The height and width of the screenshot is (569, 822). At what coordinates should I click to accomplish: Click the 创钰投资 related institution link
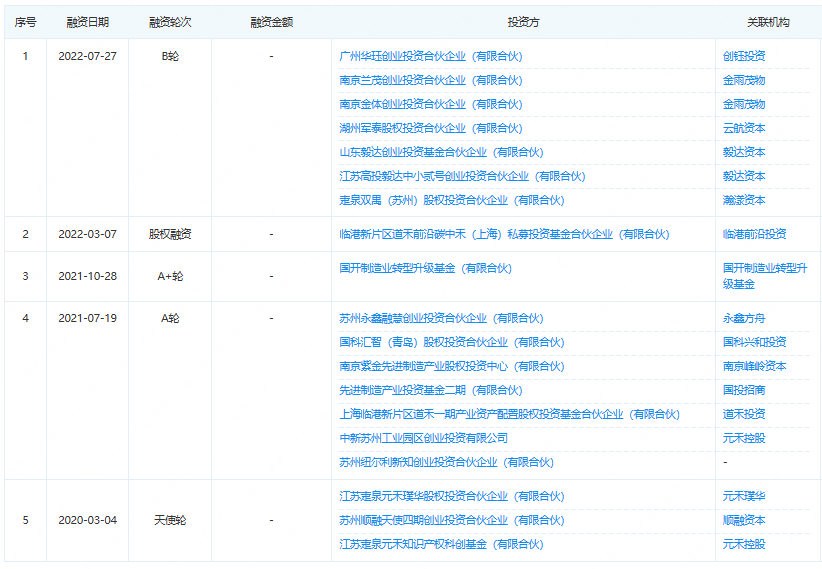click(744, 56)
